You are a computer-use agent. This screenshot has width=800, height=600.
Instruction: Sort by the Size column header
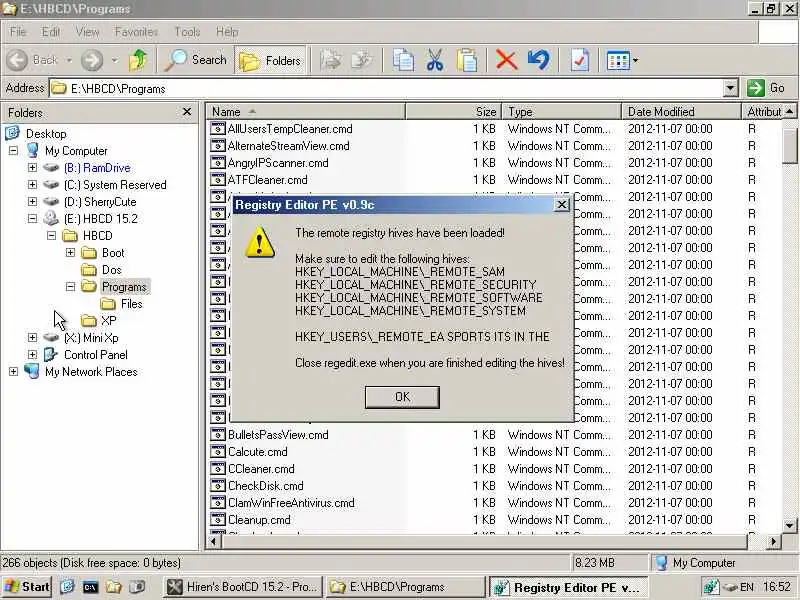pos(454,112)
